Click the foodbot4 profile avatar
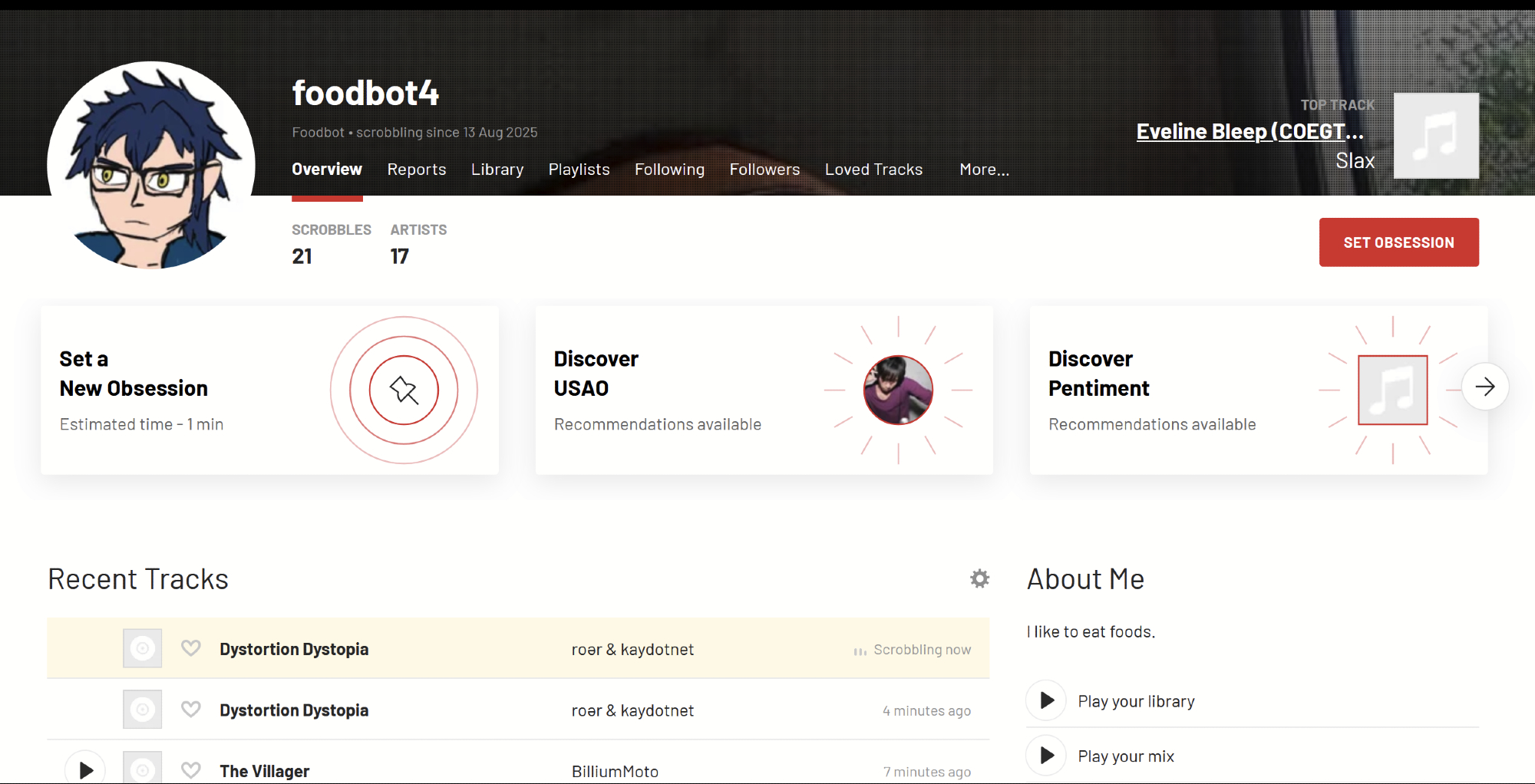Viewport: 1535px width, 784px height. pyautogui.click(x=151, y=165)
